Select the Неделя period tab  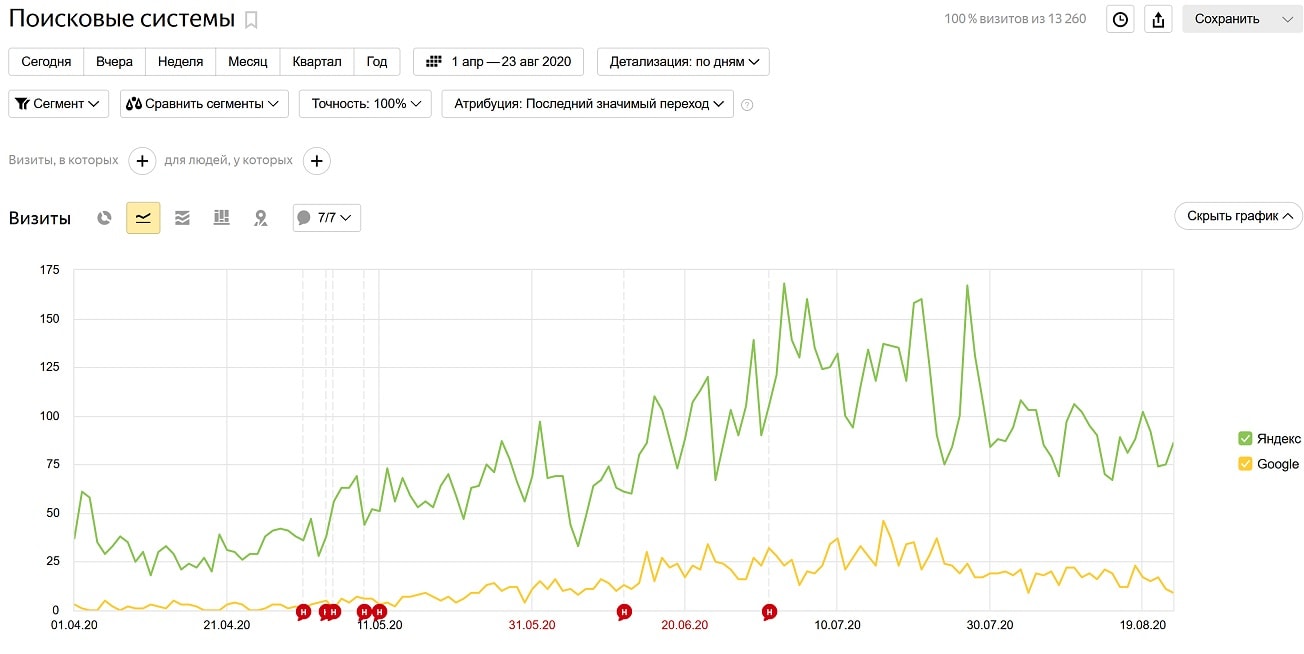(180, 62)
